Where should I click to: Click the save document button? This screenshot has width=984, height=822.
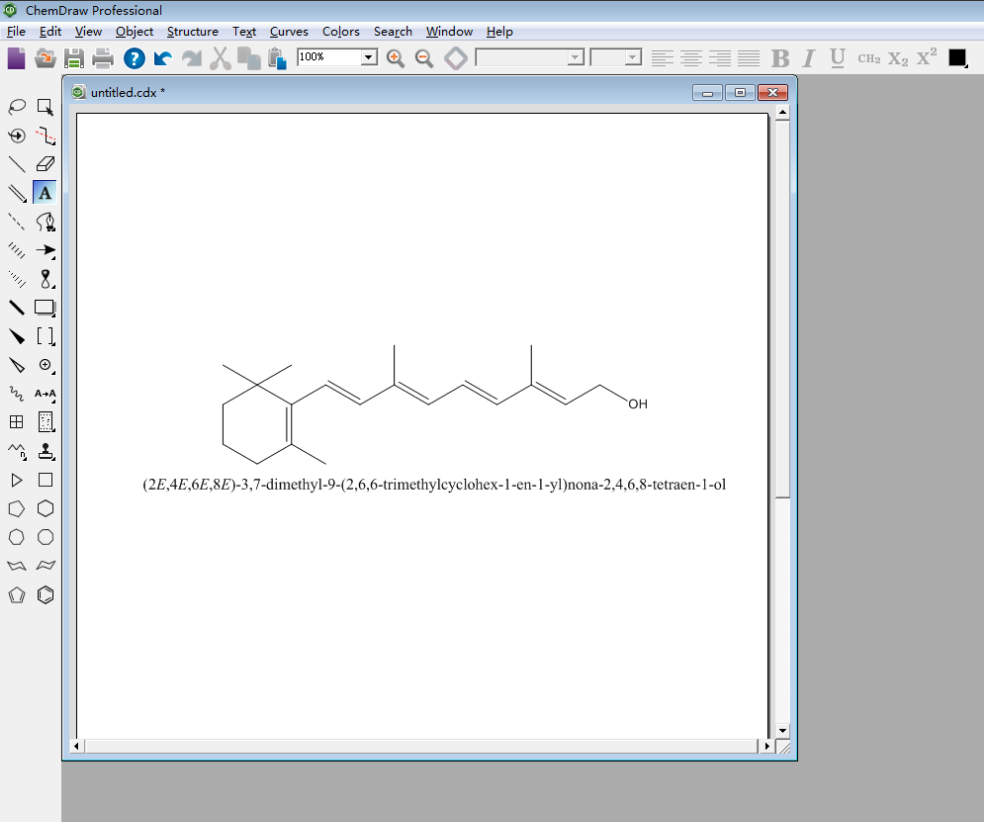click(74, 58)
